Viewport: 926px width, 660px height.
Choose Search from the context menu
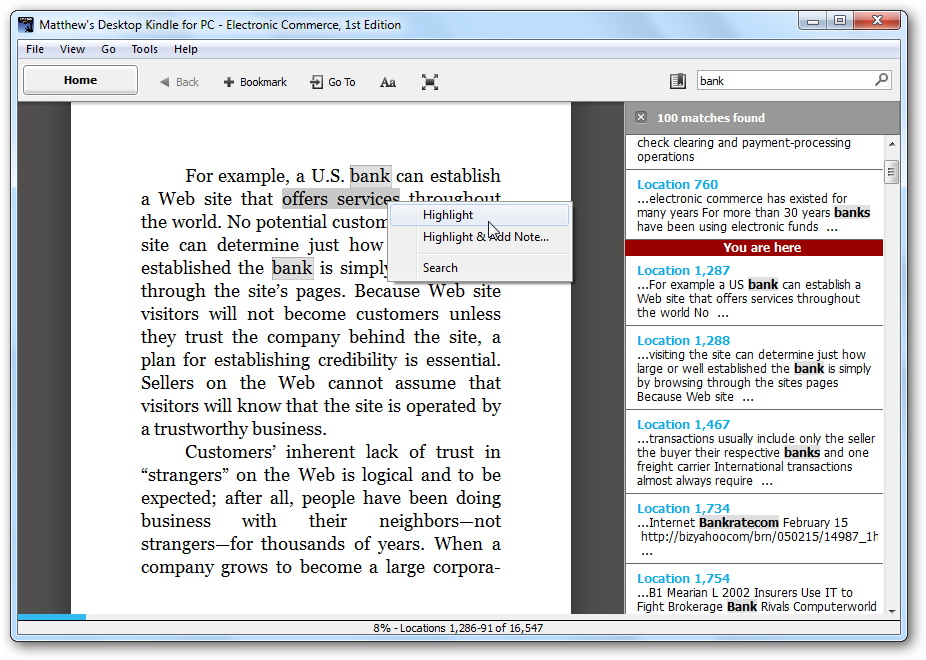[x=480, y=267]
